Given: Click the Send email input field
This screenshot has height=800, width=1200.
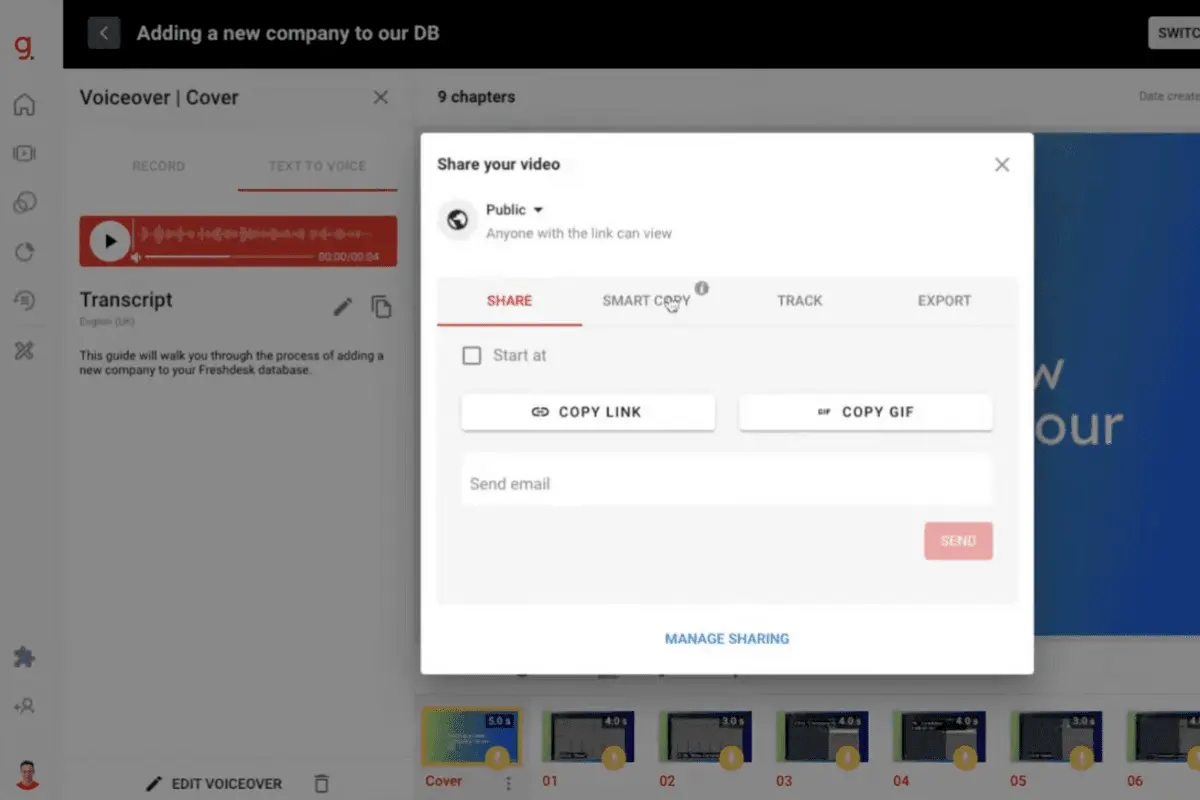Looking at the screenshot, I should [727, 483].
